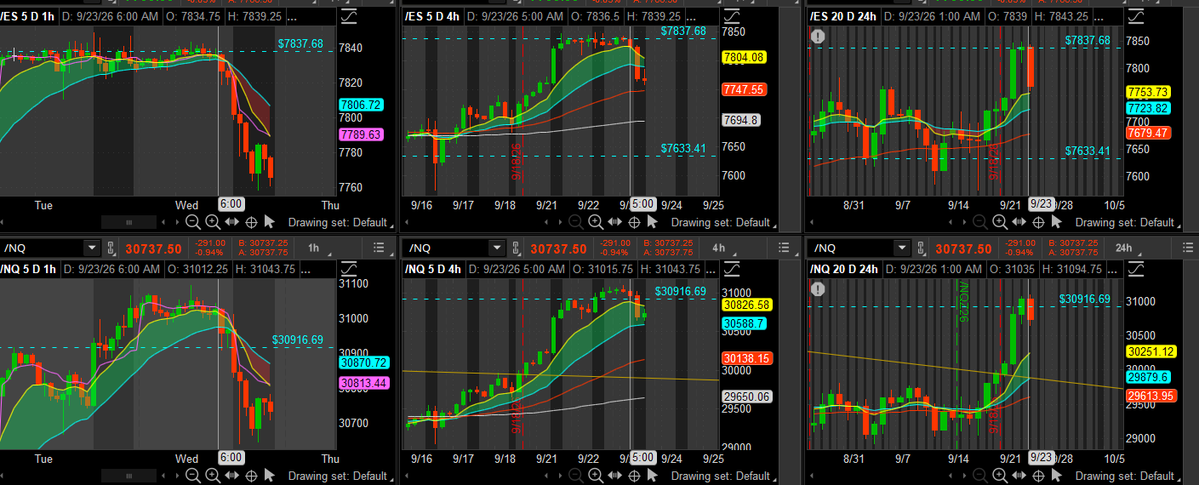Open the list menu icon of /NQ 4h panel
Image resolution: width=1199 pixels, height=485 pixels.
click(783, 248)
